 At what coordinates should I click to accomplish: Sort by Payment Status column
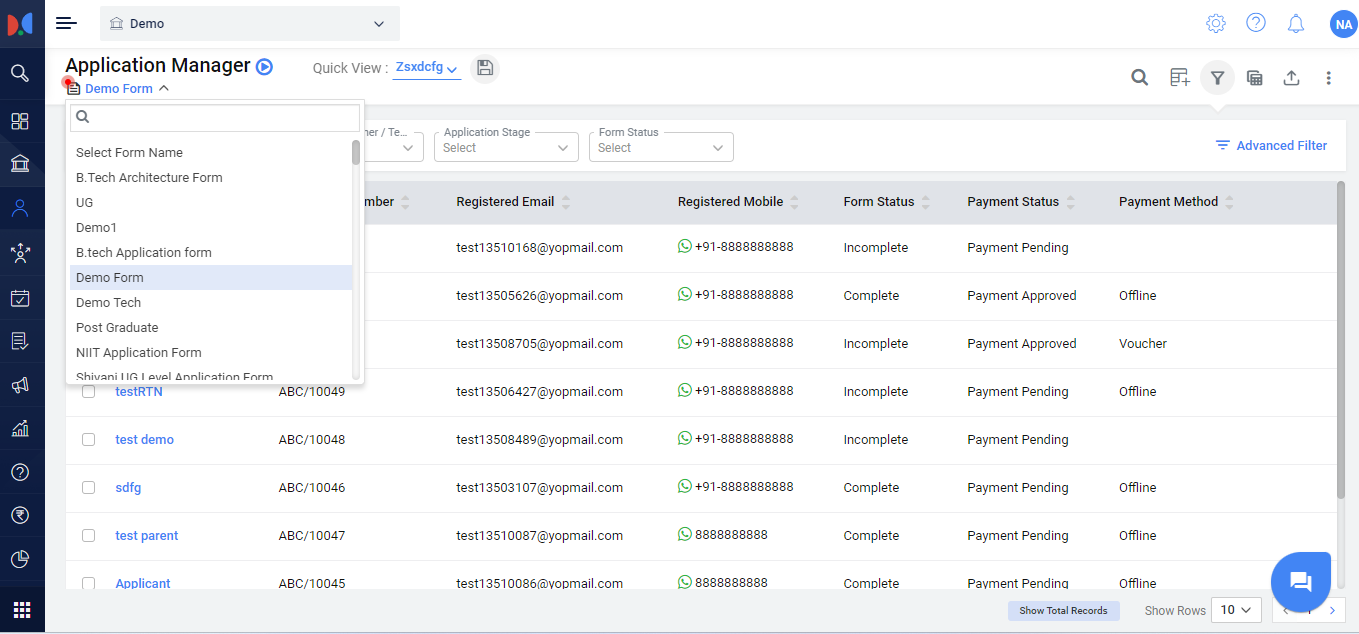[1070, 202]
